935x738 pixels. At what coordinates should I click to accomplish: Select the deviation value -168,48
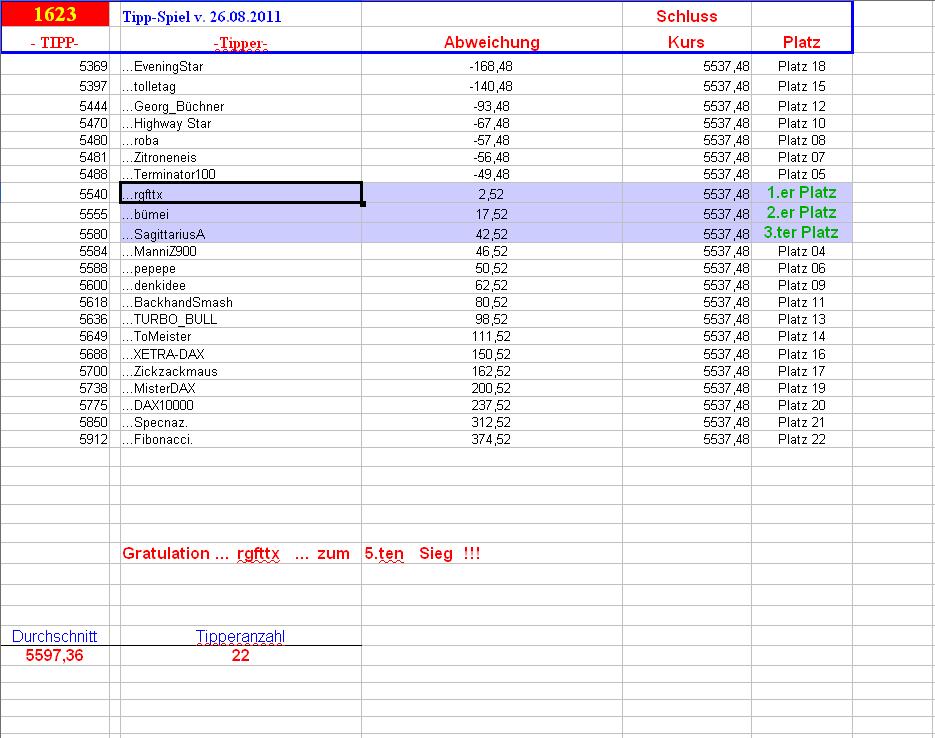[x=492, y=66]
